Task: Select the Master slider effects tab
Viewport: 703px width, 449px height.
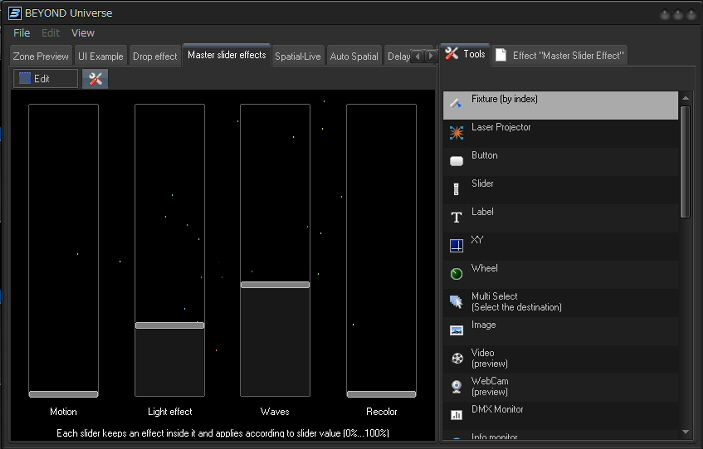Action: click(x=227, y=55)
